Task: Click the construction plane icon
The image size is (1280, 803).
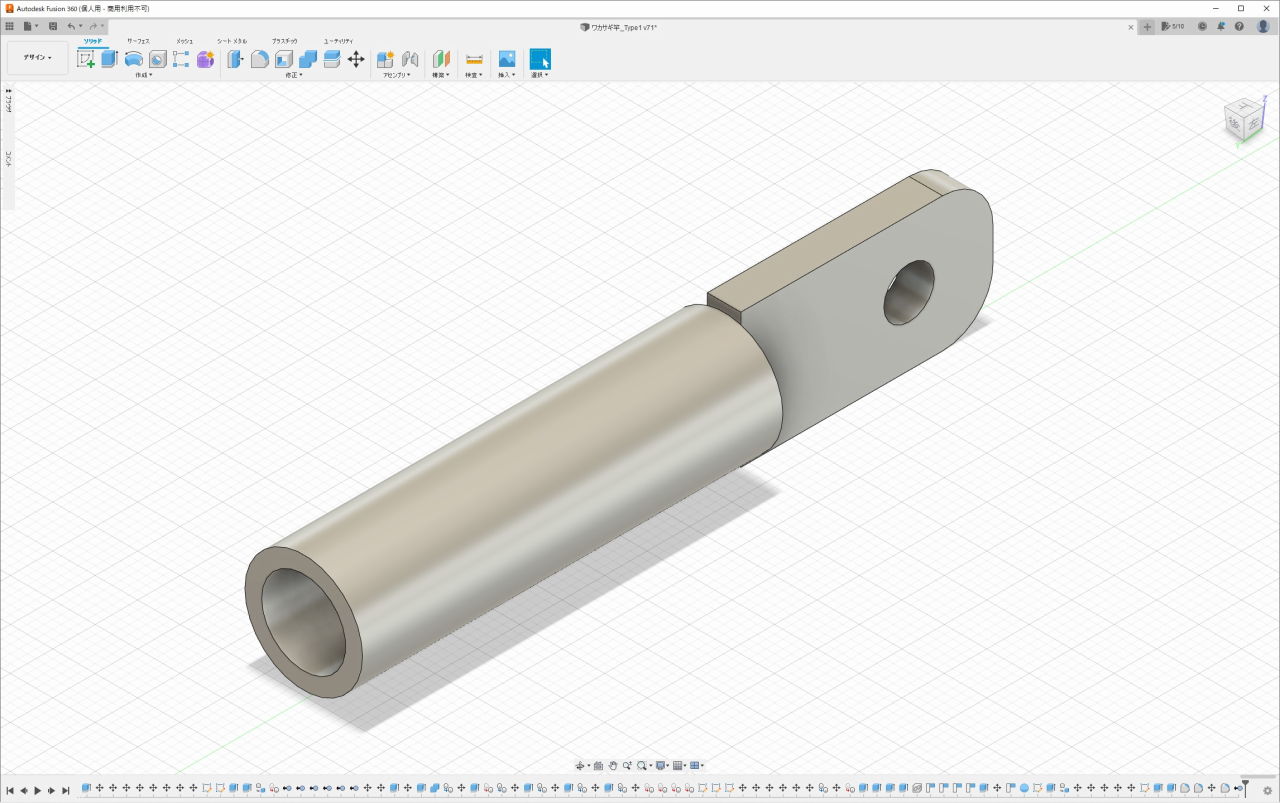Action: point(441,59)
